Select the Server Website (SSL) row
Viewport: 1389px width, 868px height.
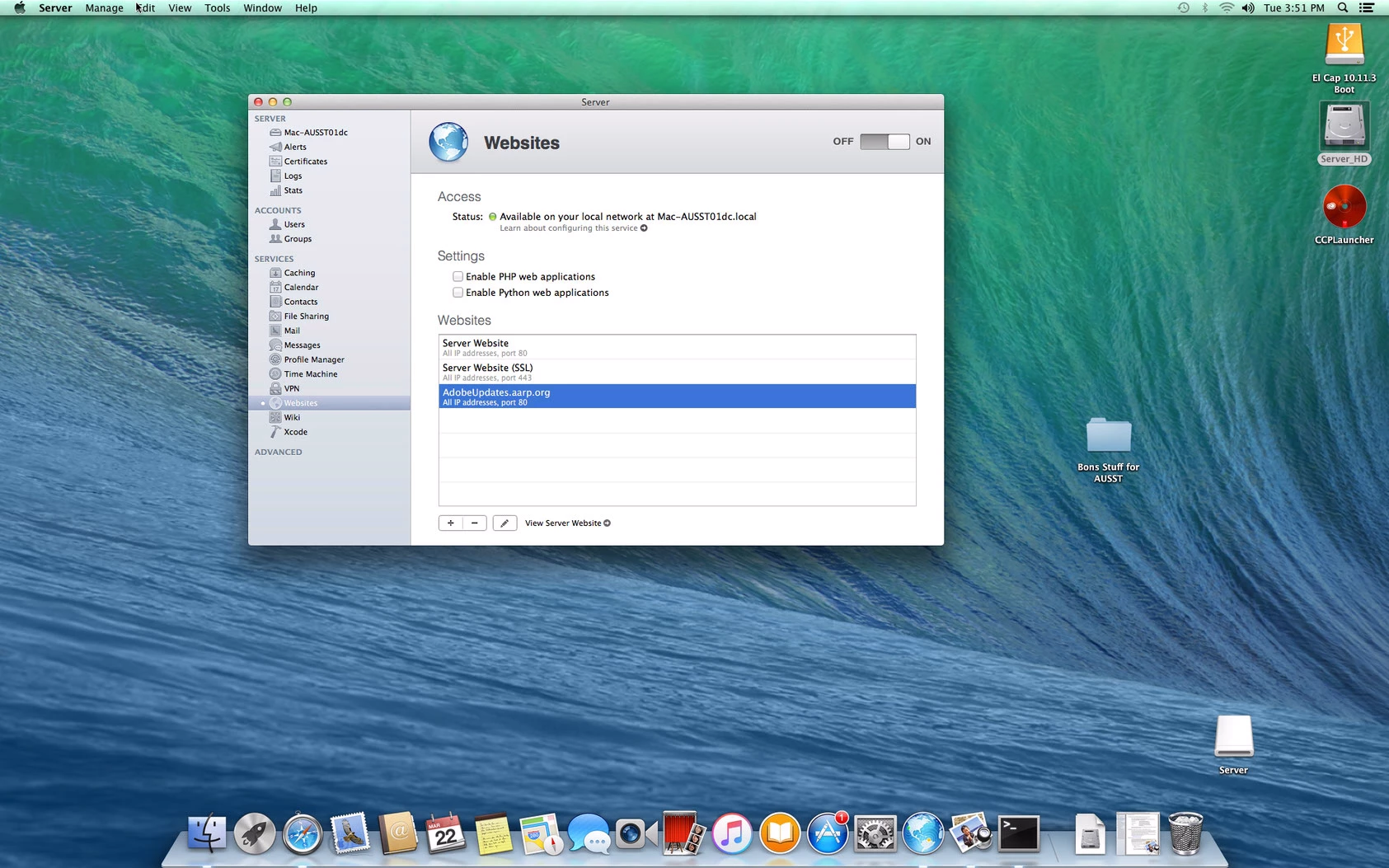[677, 372]
